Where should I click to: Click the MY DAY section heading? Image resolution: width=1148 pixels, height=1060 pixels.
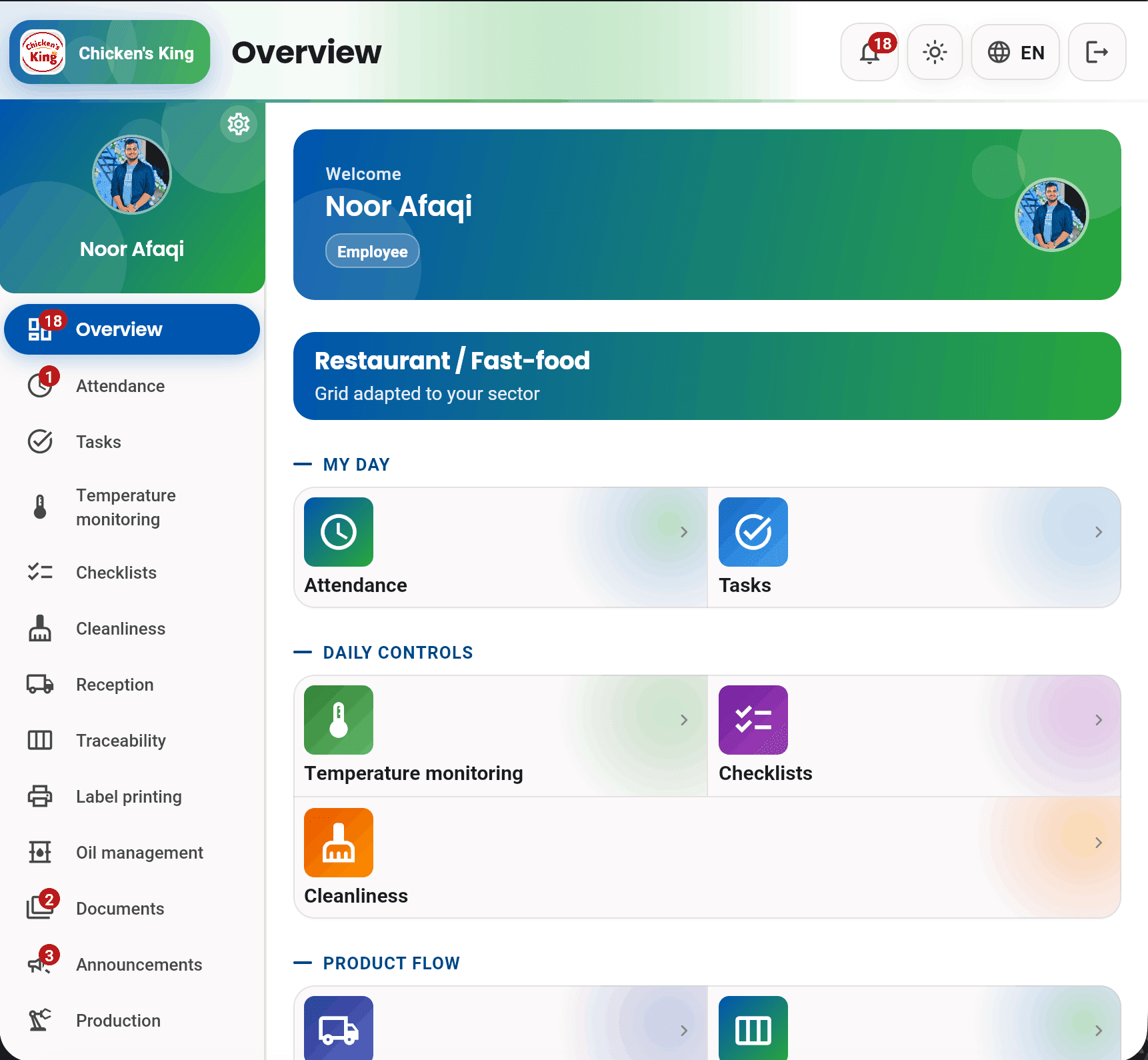(356, 465)
